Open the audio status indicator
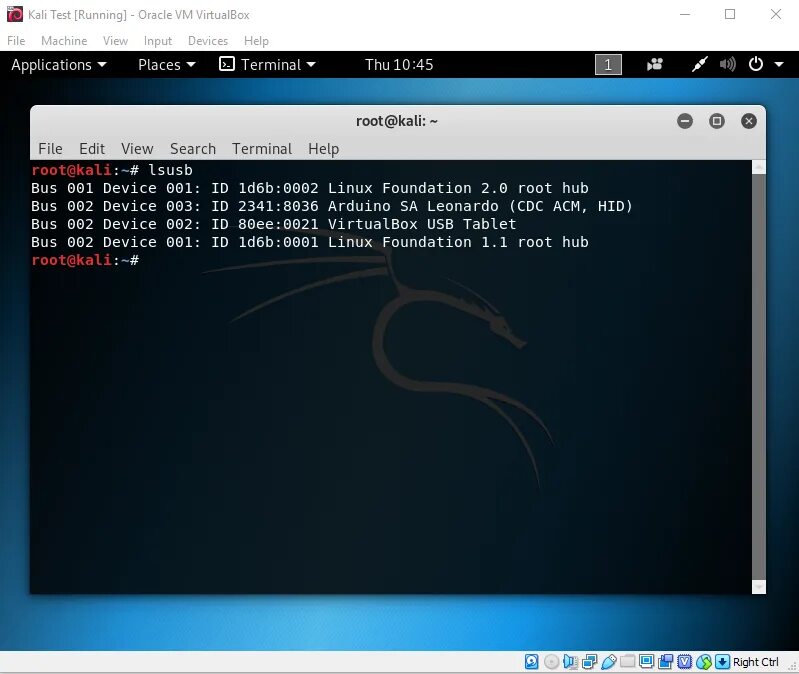This screenshot has height=674, width=799. click(570, 662)
